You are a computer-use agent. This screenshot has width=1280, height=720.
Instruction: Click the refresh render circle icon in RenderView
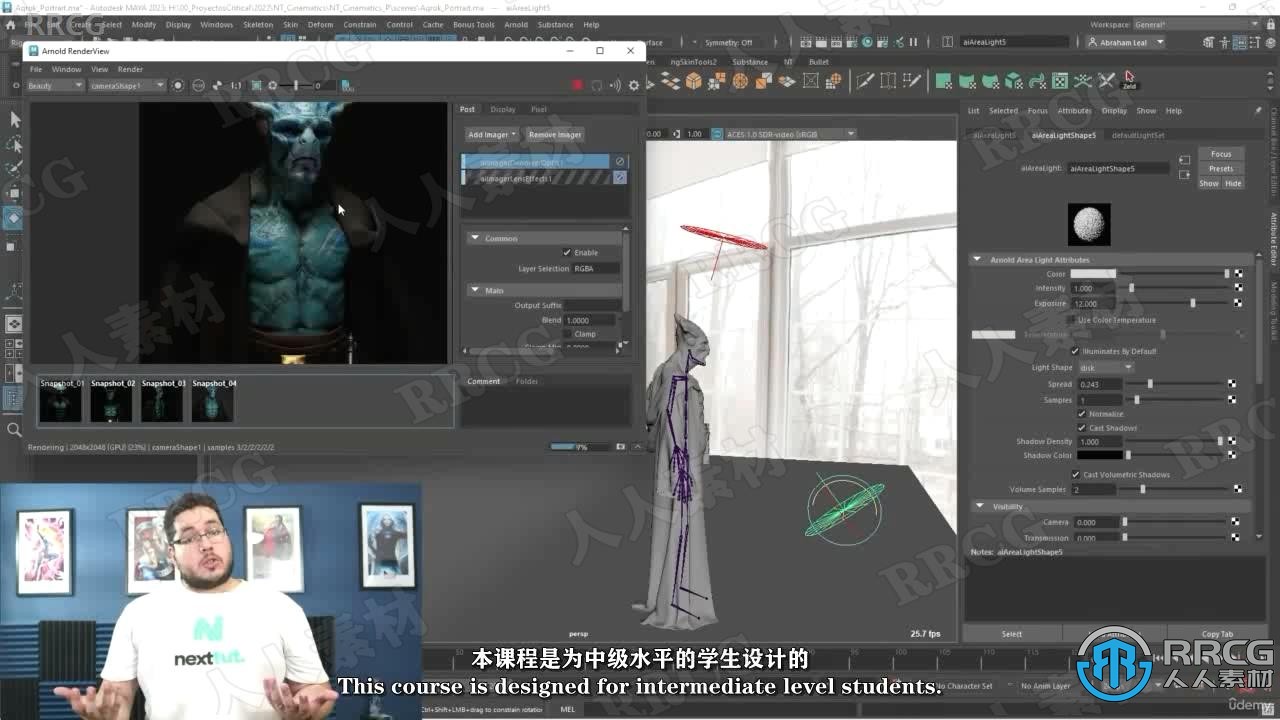(x=597, y=86)
